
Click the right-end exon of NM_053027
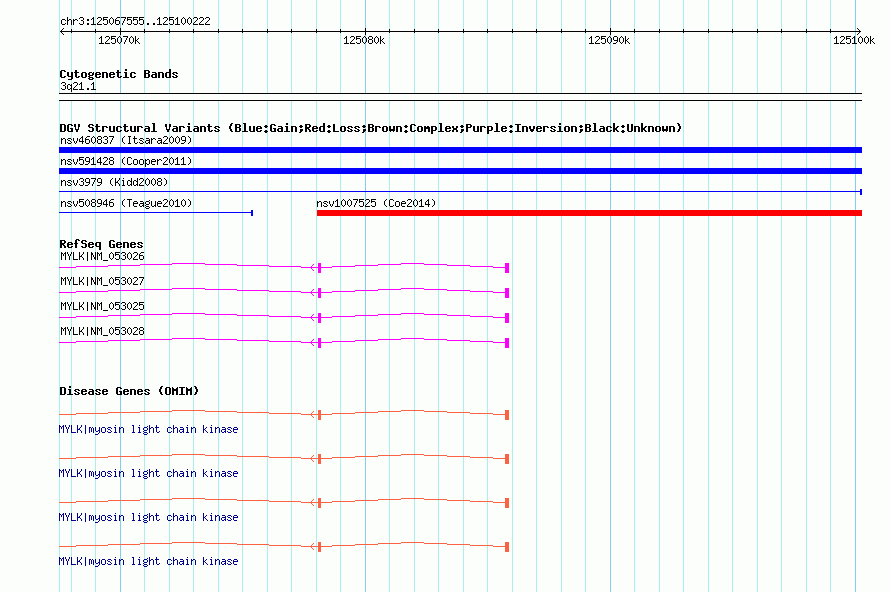click(x=507, y=293)
